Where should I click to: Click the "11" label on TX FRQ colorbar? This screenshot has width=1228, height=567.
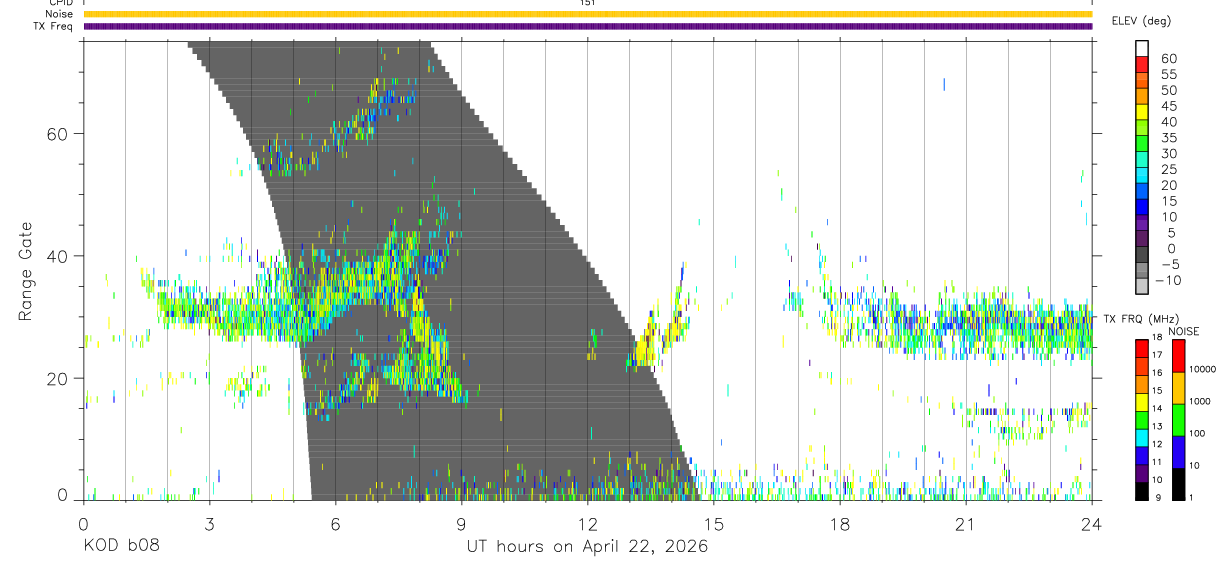pyautogui.click(x=1157, y=462)
